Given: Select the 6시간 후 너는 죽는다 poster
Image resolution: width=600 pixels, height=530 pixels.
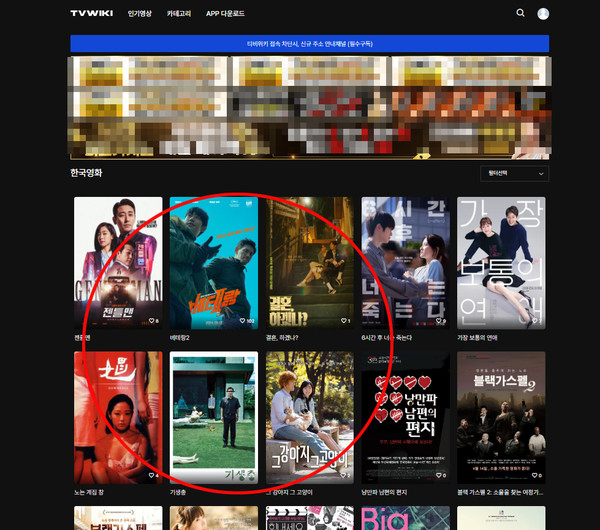Looking at the screenshot, I should click(406, 263).
